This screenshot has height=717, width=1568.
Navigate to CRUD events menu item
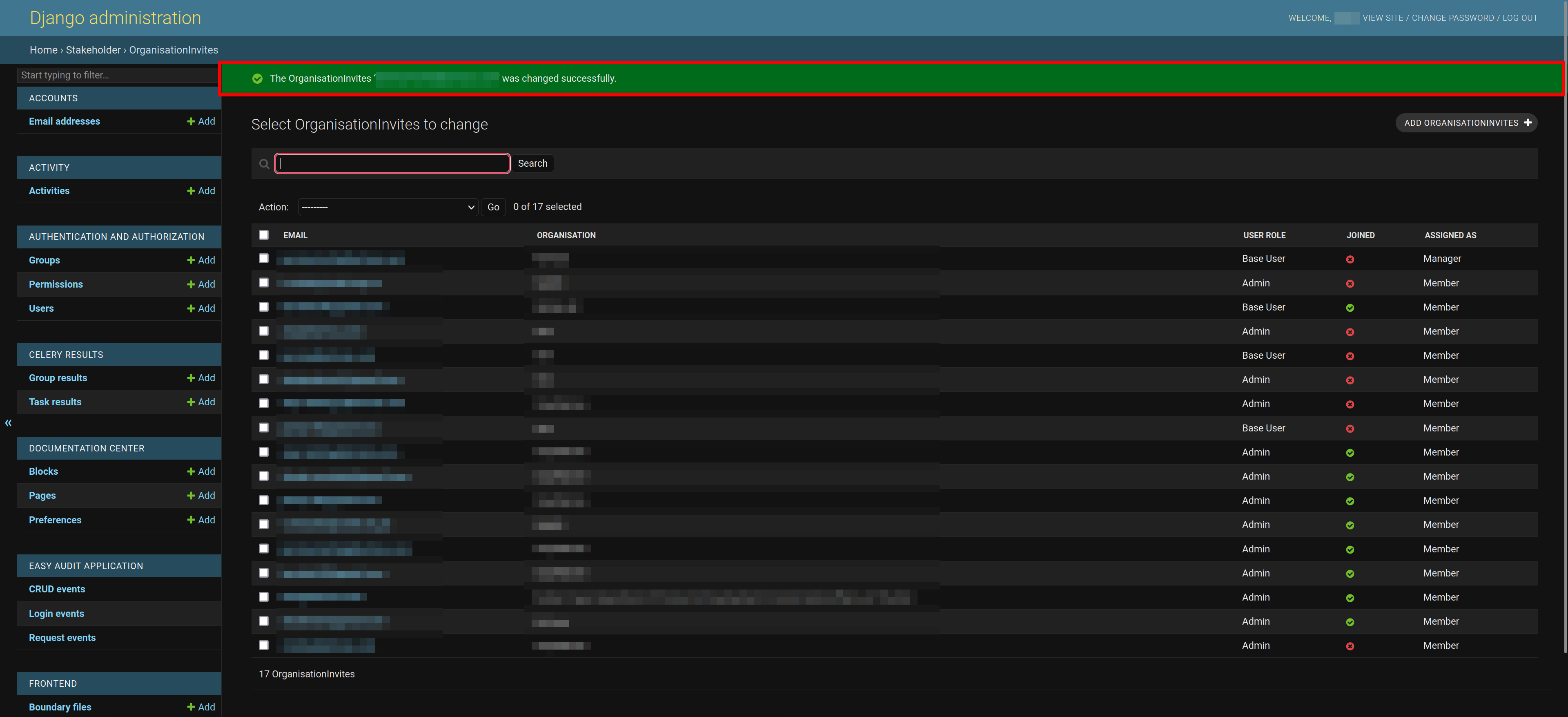coord(57,588)
